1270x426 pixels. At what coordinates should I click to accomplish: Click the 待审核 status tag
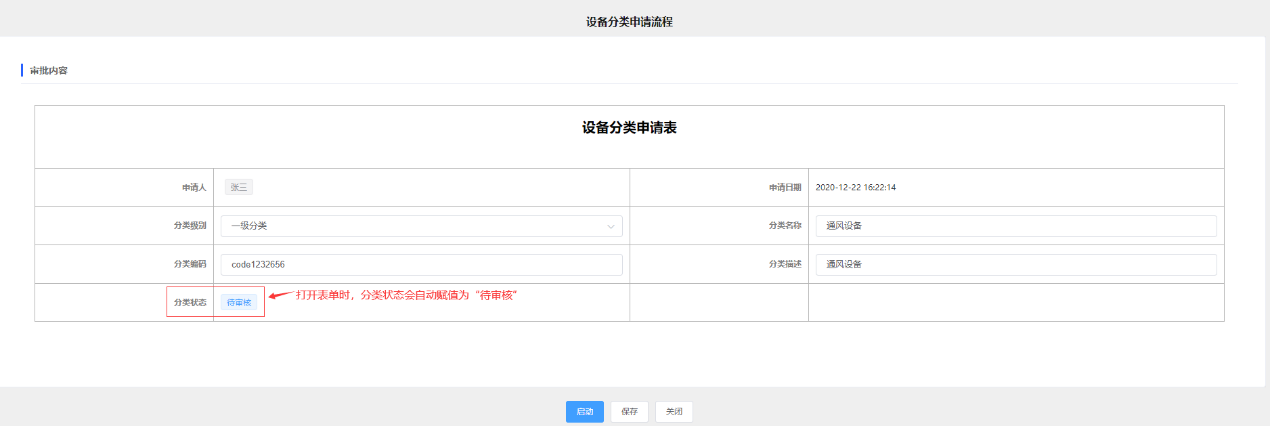click(239, 302)
